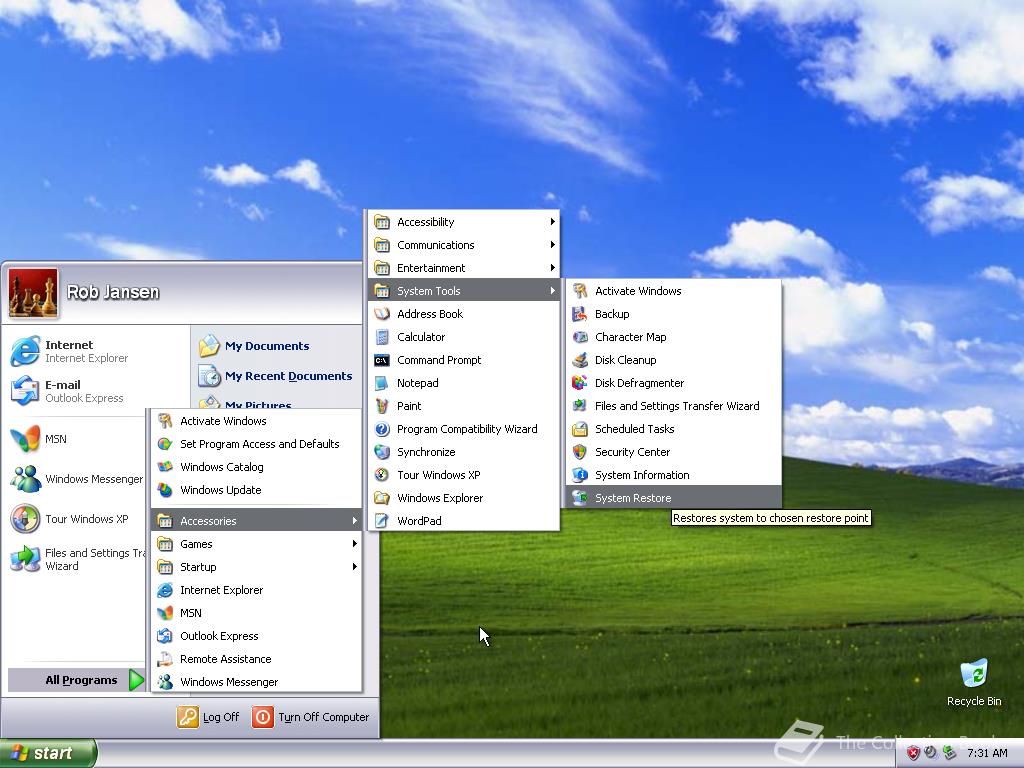Image resolution: width=1024 pixels, height=768 pixels.
Task: Click Remote Assistance icon
Action: pos(165,659)
